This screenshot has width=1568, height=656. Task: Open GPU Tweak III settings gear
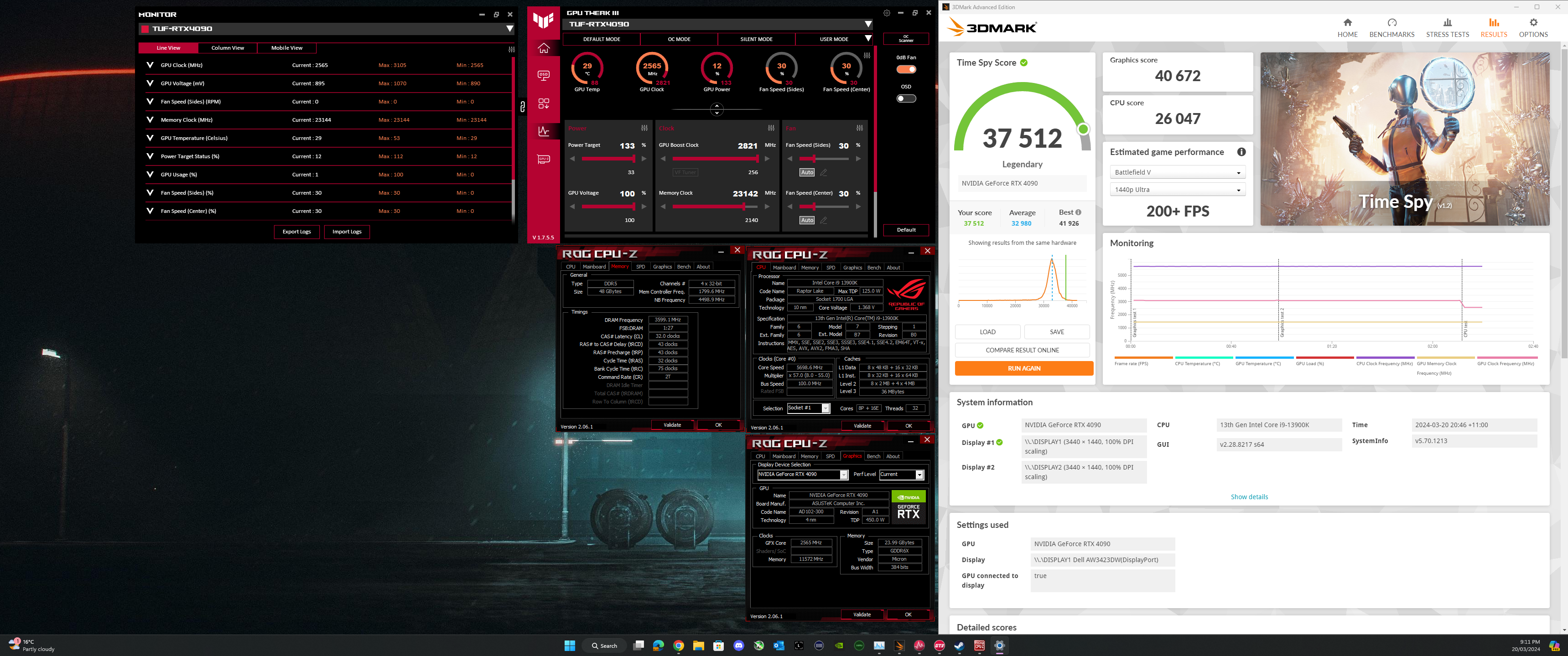(x=886, y=13)
